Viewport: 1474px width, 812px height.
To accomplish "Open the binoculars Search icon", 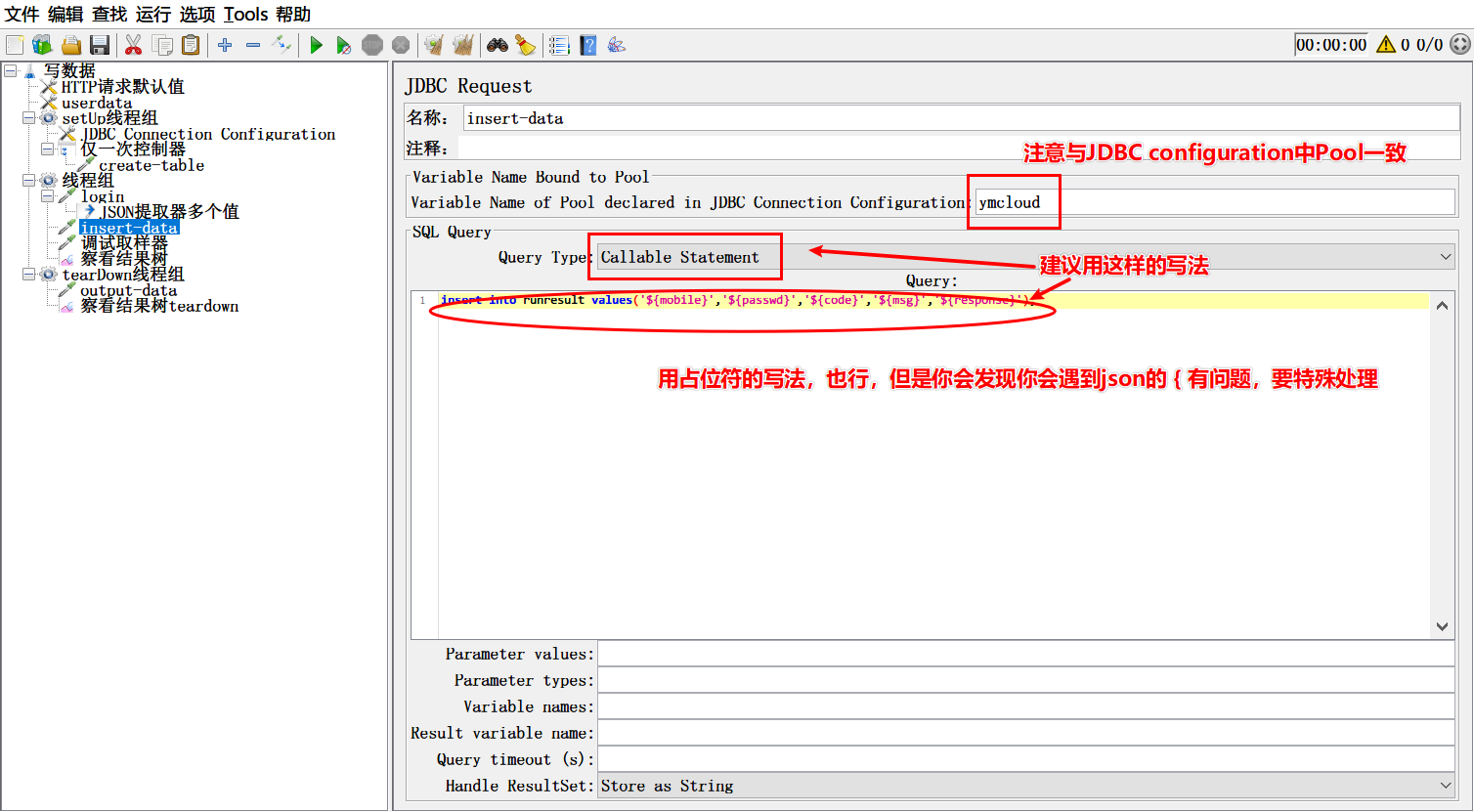I will (498, 45).
